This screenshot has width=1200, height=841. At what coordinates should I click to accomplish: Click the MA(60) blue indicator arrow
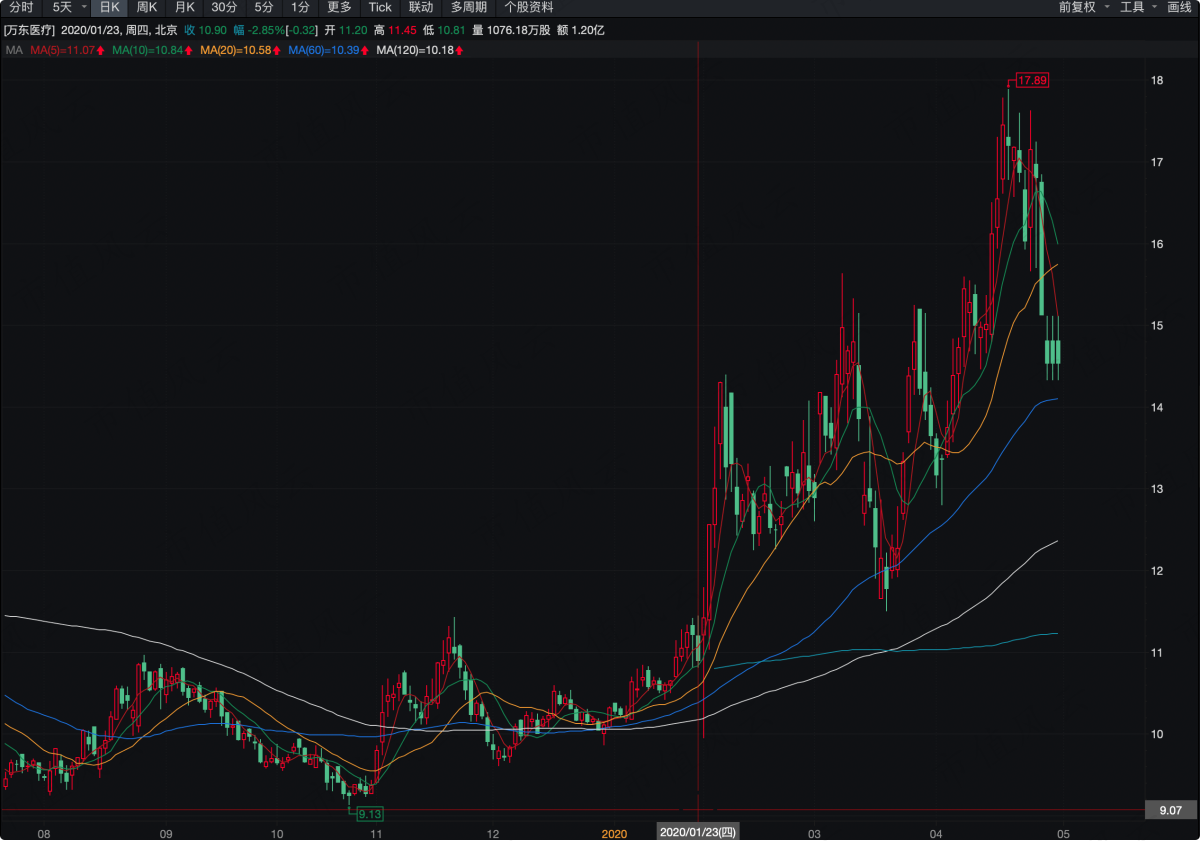(x=364, y=50)
